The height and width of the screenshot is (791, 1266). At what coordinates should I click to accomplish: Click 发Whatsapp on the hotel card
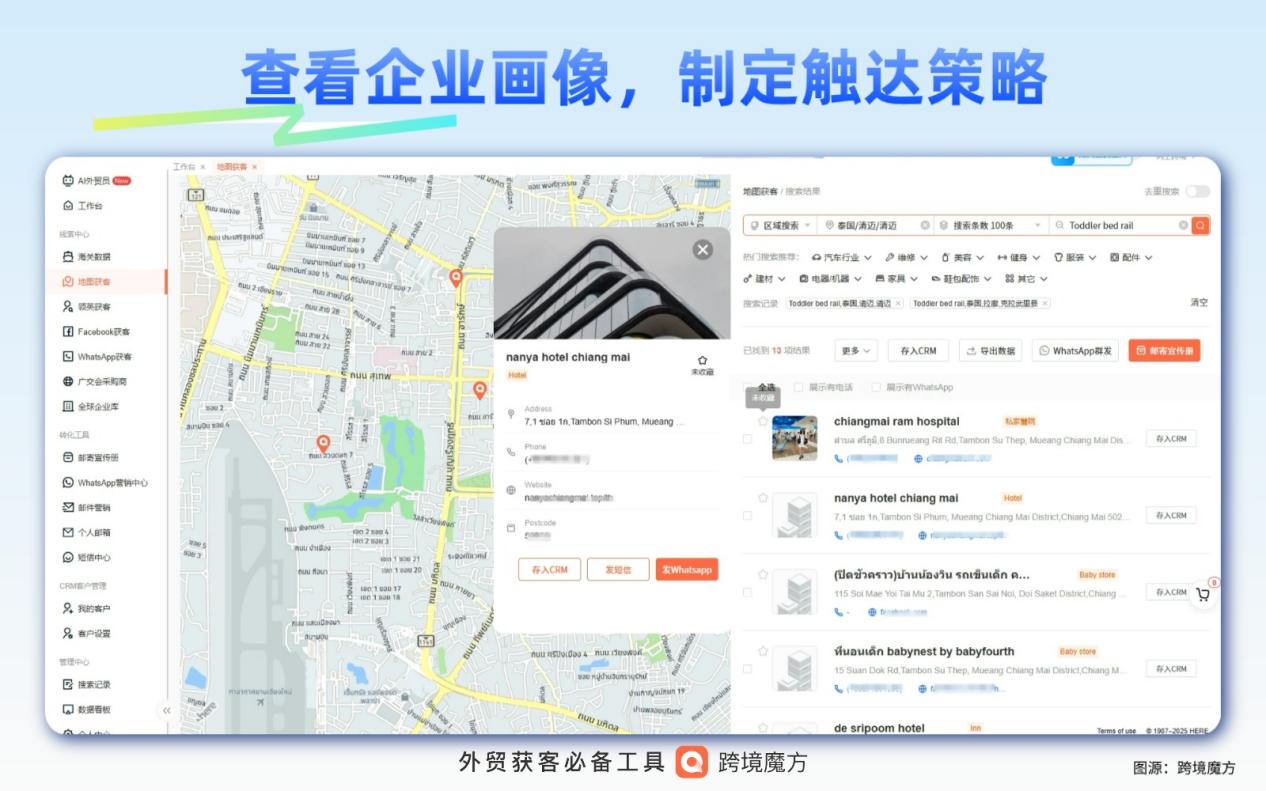click(686, 569)
